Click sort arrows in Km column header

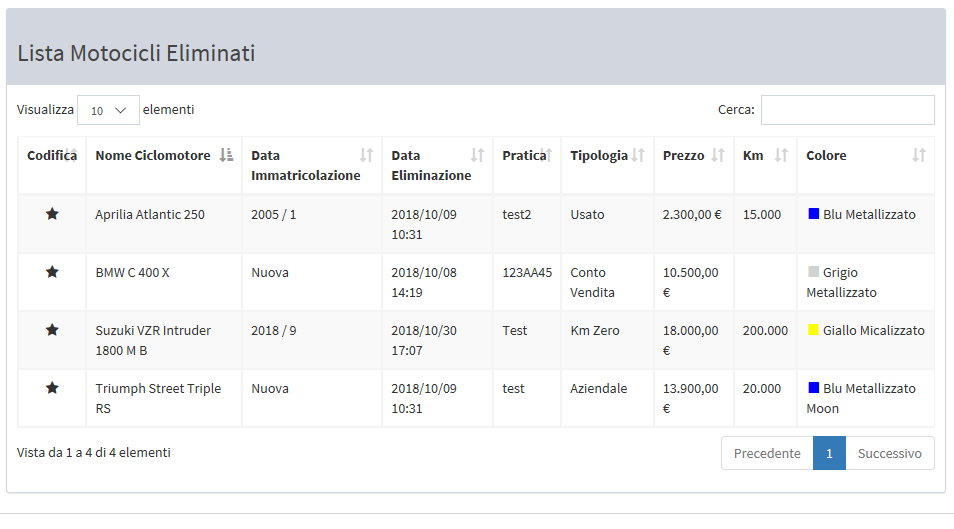click(x=782, y=155)
